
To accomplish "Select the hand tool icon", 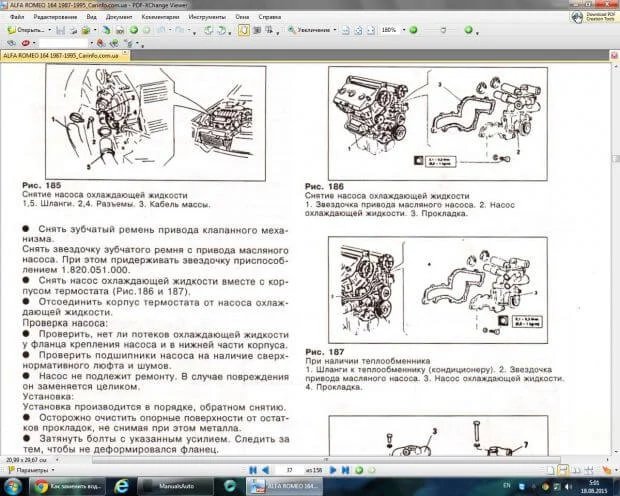I will coord(243,31).
